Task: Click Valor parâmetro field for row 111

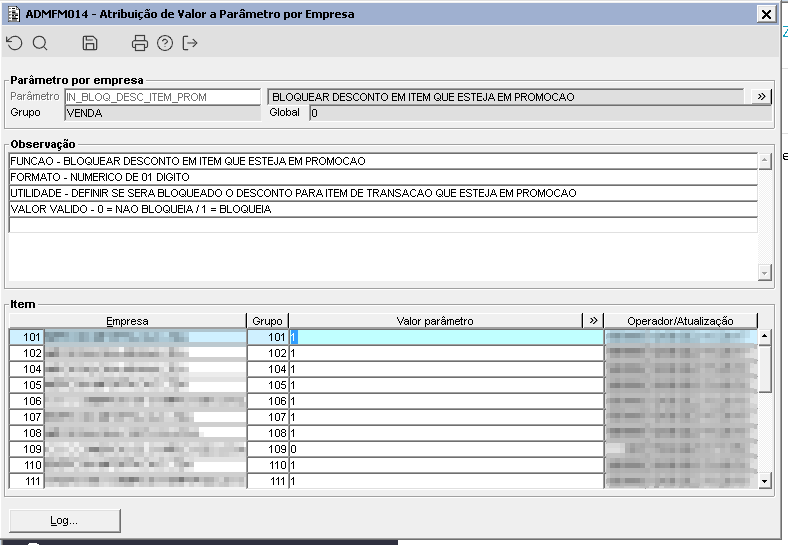Action: 446,481
